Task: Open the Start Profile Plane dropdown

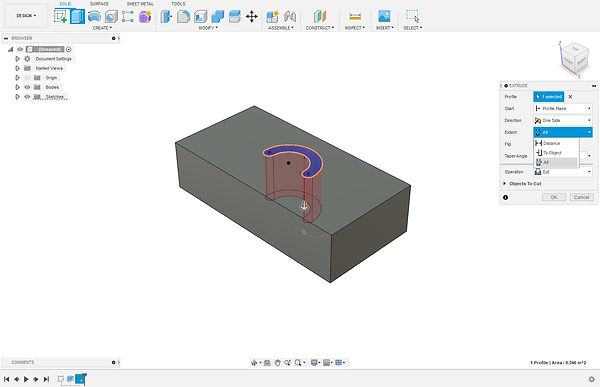Action: 563,109
